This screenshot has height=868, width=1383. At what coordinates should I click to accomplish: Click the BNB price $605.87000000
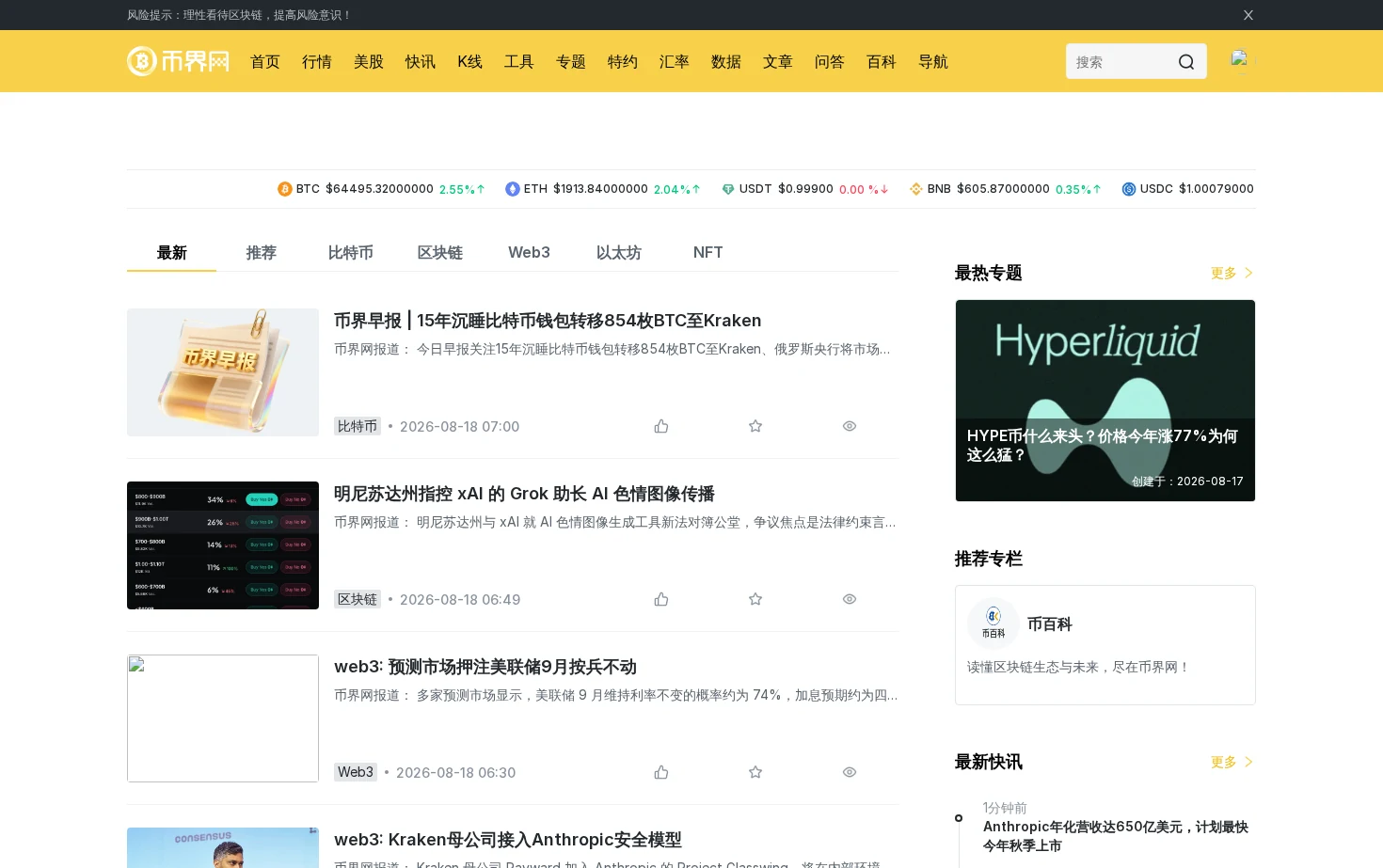(x=1003, y=189)
